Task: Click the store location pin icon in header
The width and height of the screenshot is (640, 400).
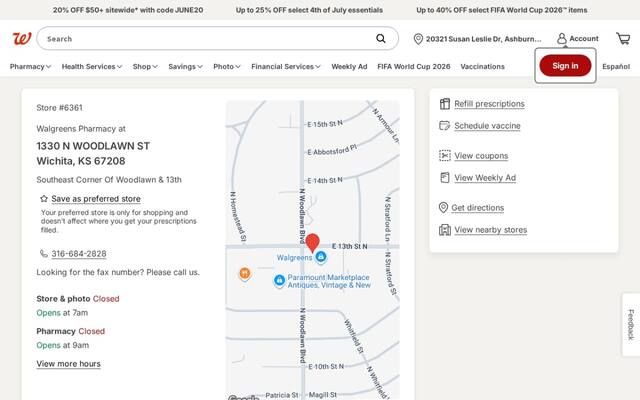Action: coord(418,39)
